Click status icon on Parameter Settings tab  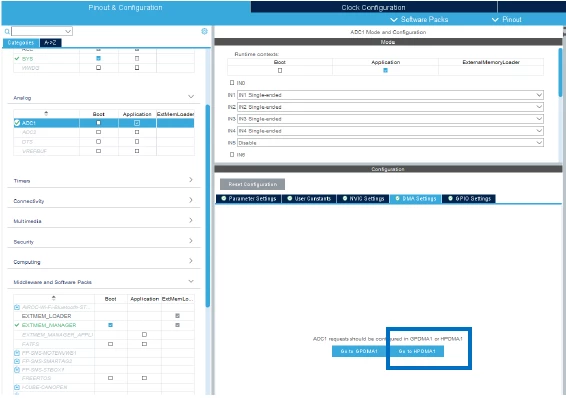point(224,198)
